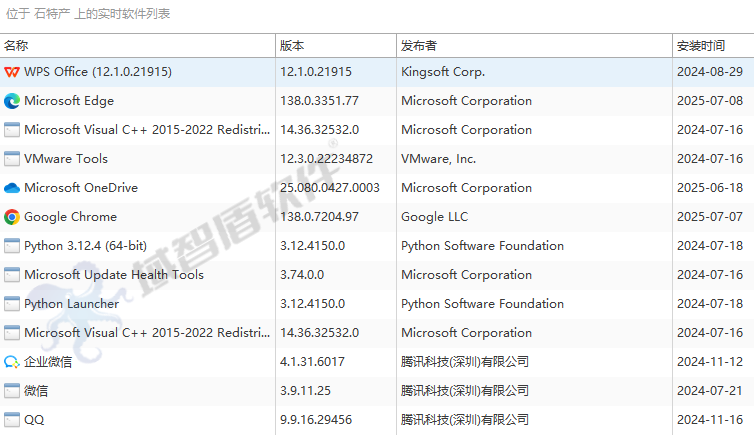Click the Google Chrome icon
754x441 pixels.
coord(12,217)
